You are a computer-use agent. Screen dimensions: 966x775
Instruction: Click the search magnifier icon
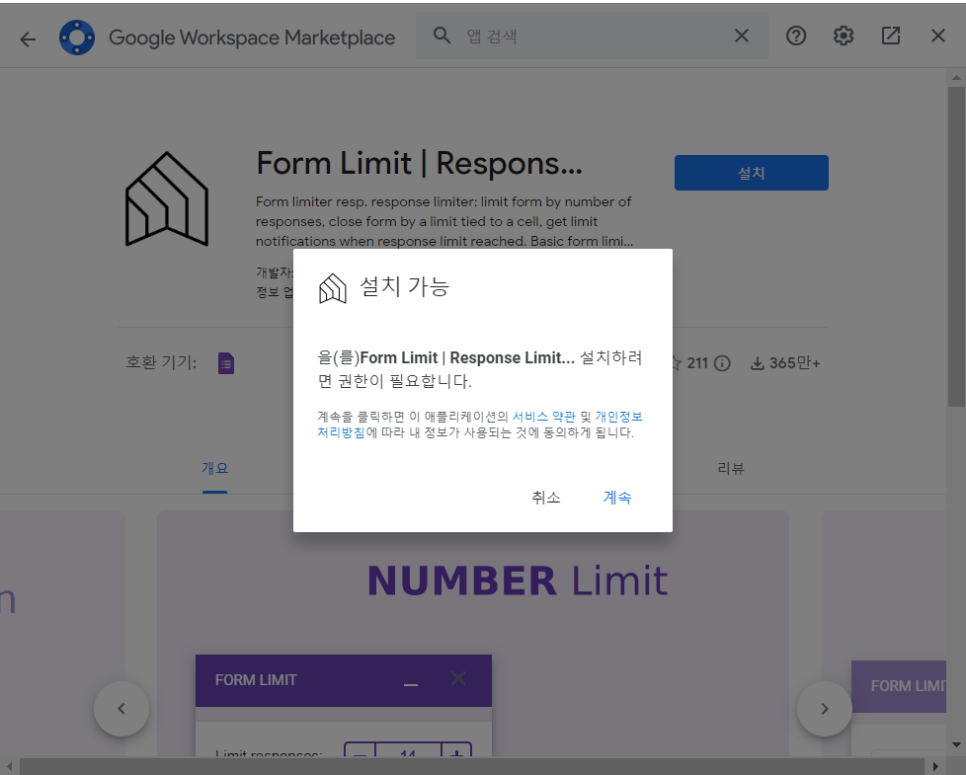tap(442, 36)
